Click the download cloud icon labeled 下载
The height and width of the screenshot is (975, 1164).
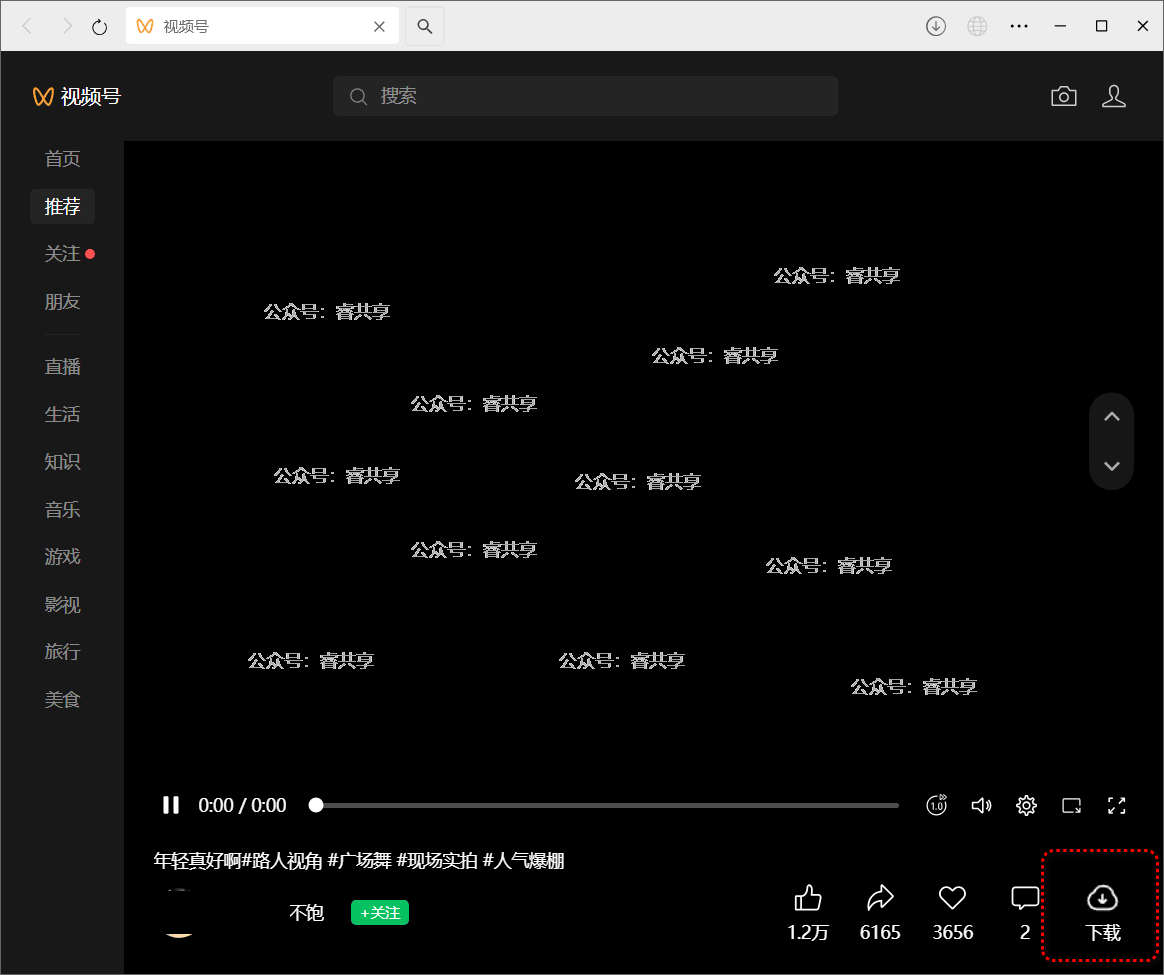[1102, 899]
